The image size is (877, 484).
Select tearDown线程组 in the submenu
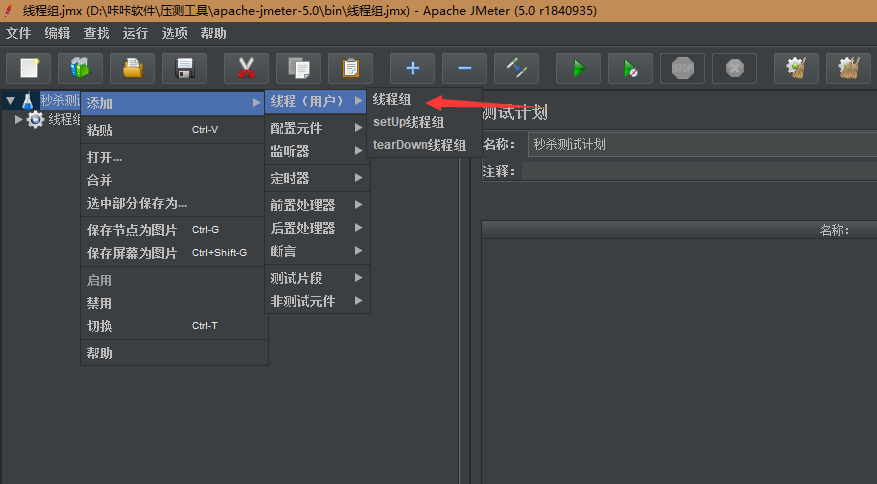(x=424, y=145)
